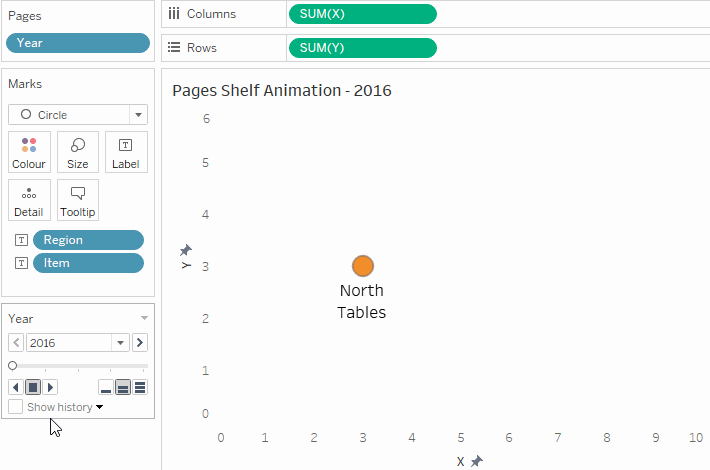Open the 2016 year dropdown
The image size is (710, 470).
(120, 343)
